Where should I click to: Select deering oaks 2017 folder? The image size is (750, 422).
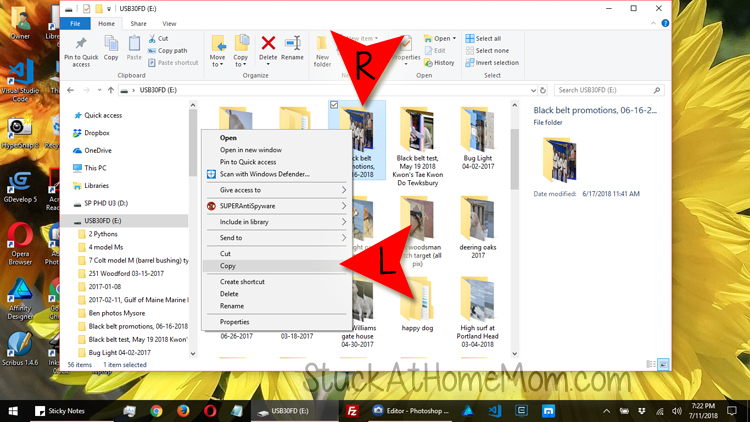[x=477, y=229]
